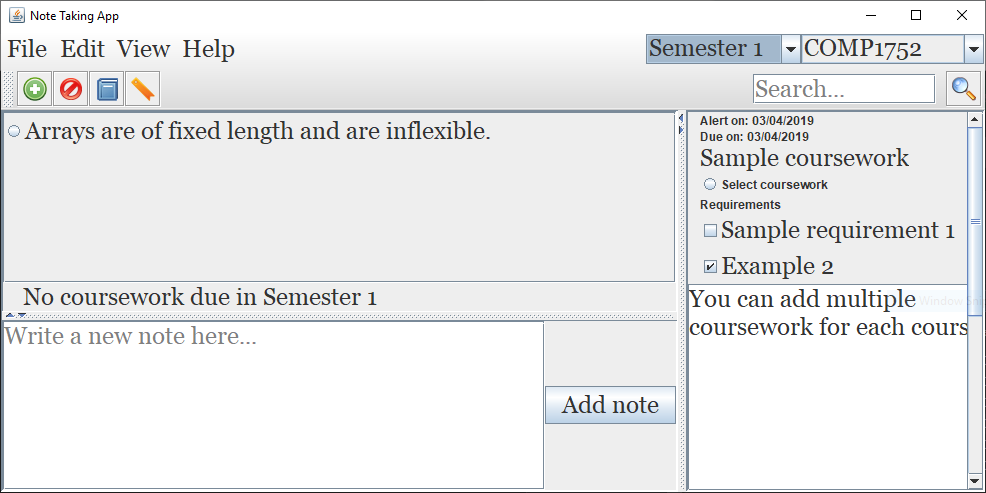Click the vertical divider arrows beside coursework panel
Viewport: 986px width, 493px height.
[682, 123]
